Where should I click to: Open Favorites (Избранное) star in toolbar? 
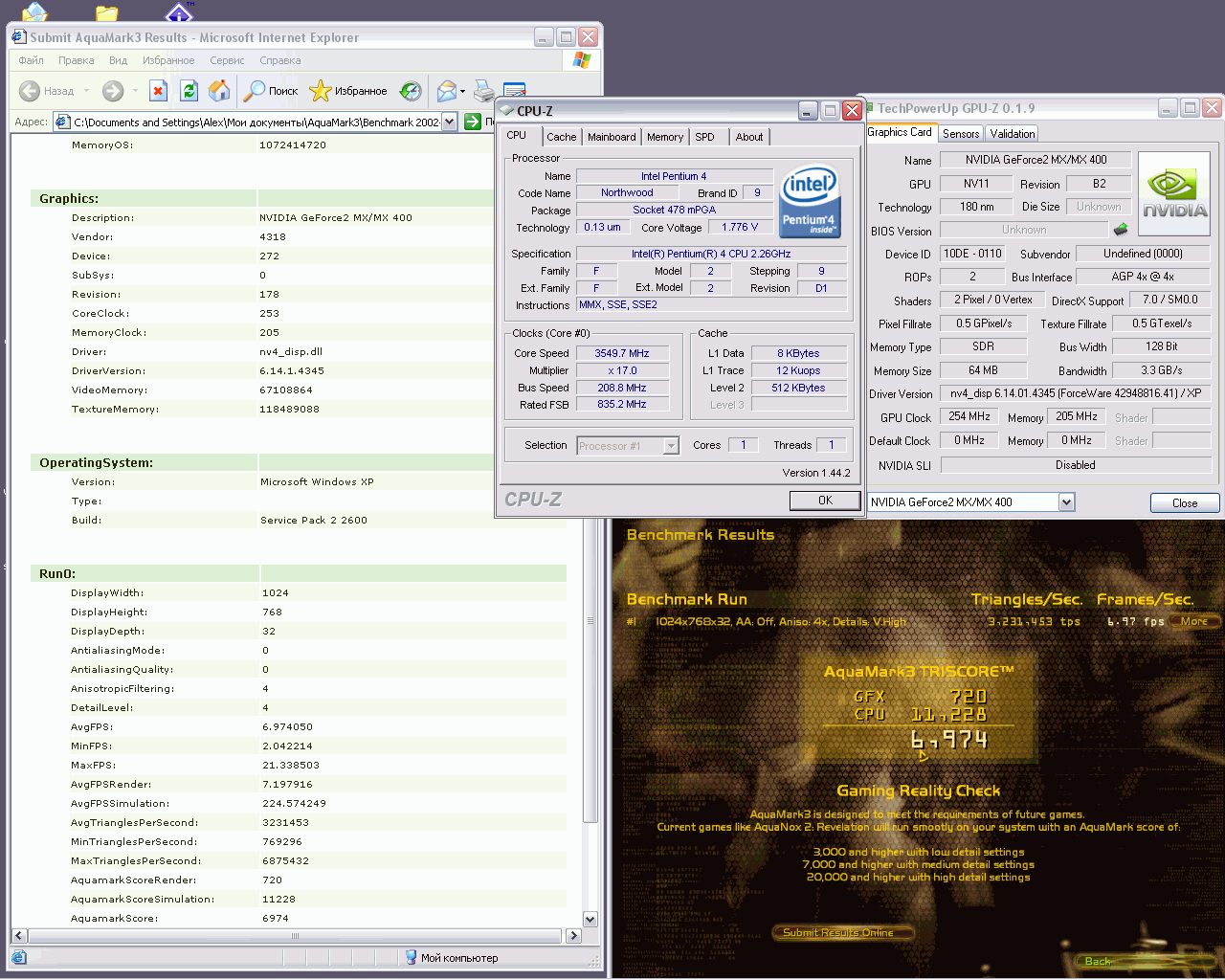pyautogui.click(x=348, y=91)
